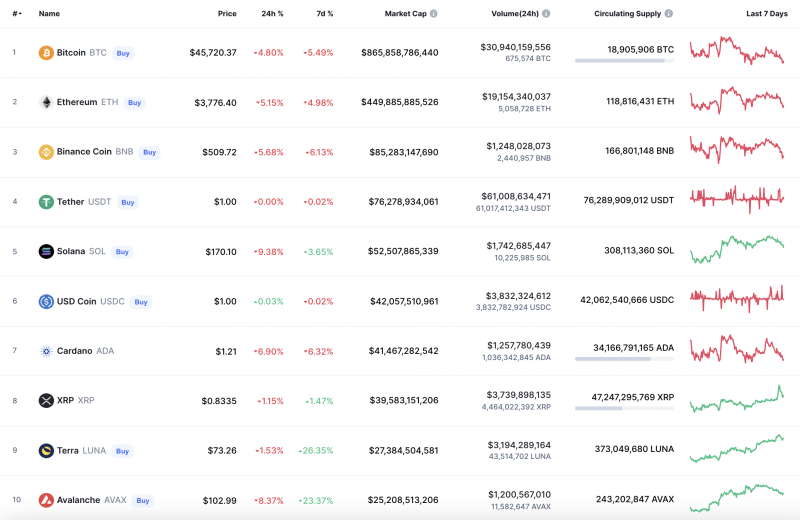This screenshot has height=520, width=800.
Task: Click the Ethereum diamond logo icon
Action: click(x=45, y=102)
